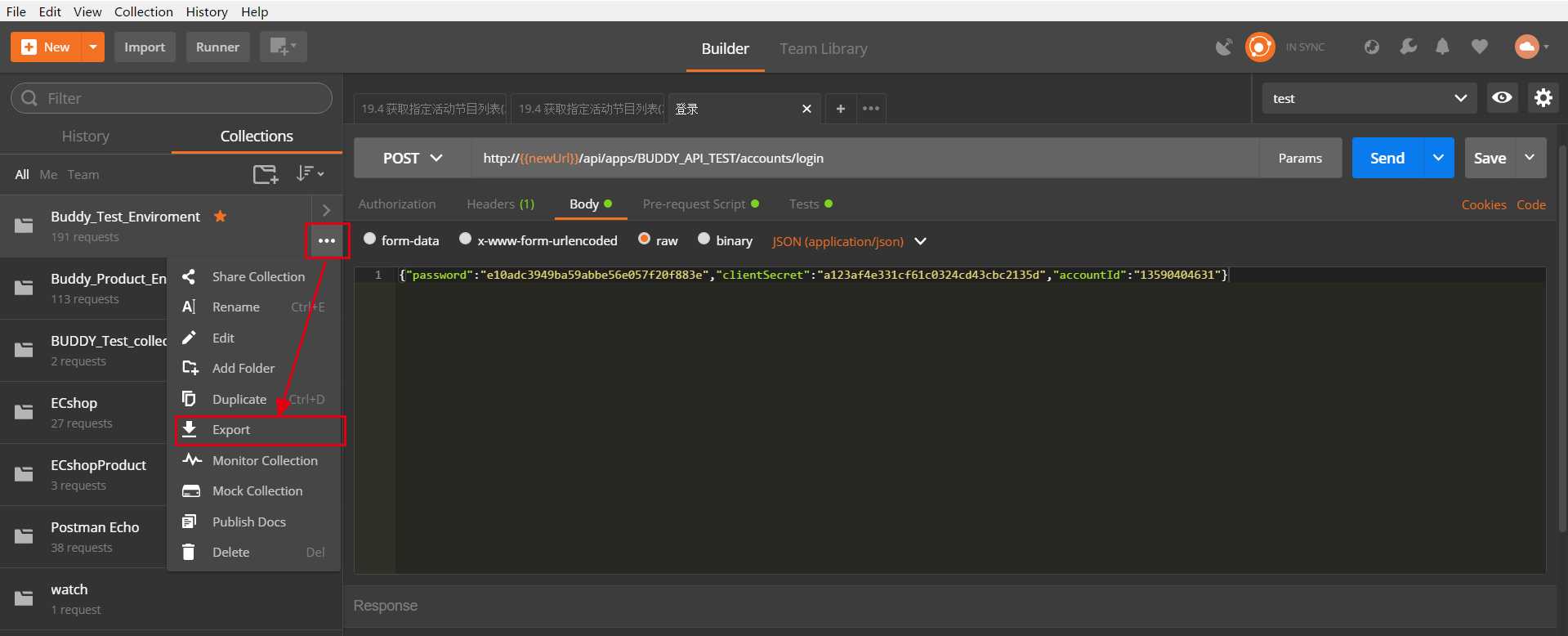Viewport: 1568px width, 636px height.
Task: Open the Send dropdown arrow
Action: pos(1438,158)
